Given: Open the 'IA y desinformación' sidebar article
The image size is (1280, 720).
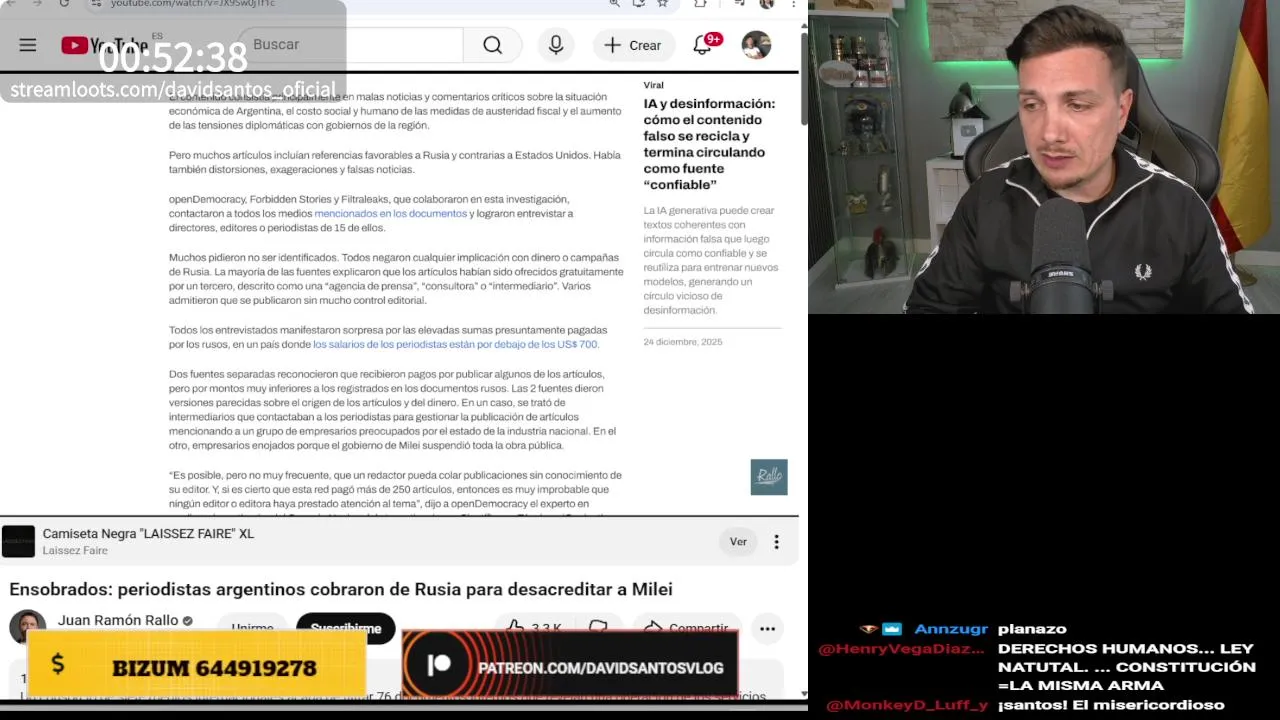Looking at the screenshot, I should [709, 144].
